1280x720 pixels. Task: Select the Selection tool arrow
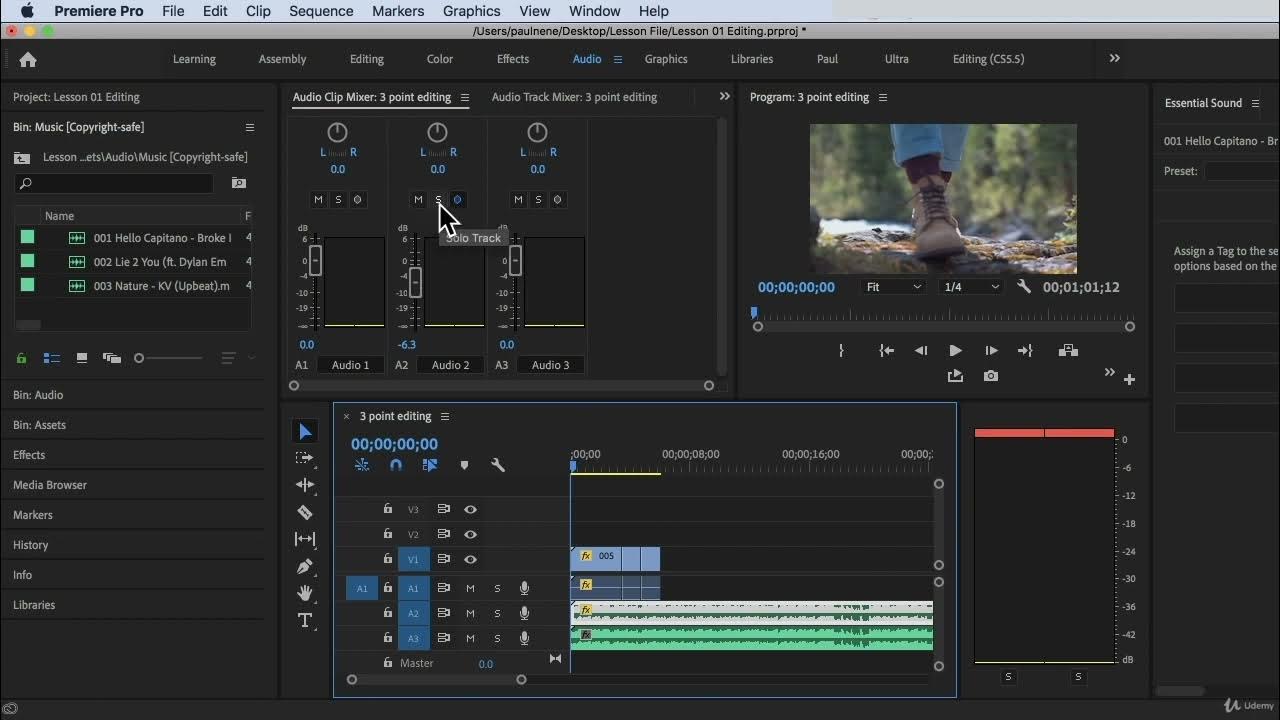click(x=305, y=431)
